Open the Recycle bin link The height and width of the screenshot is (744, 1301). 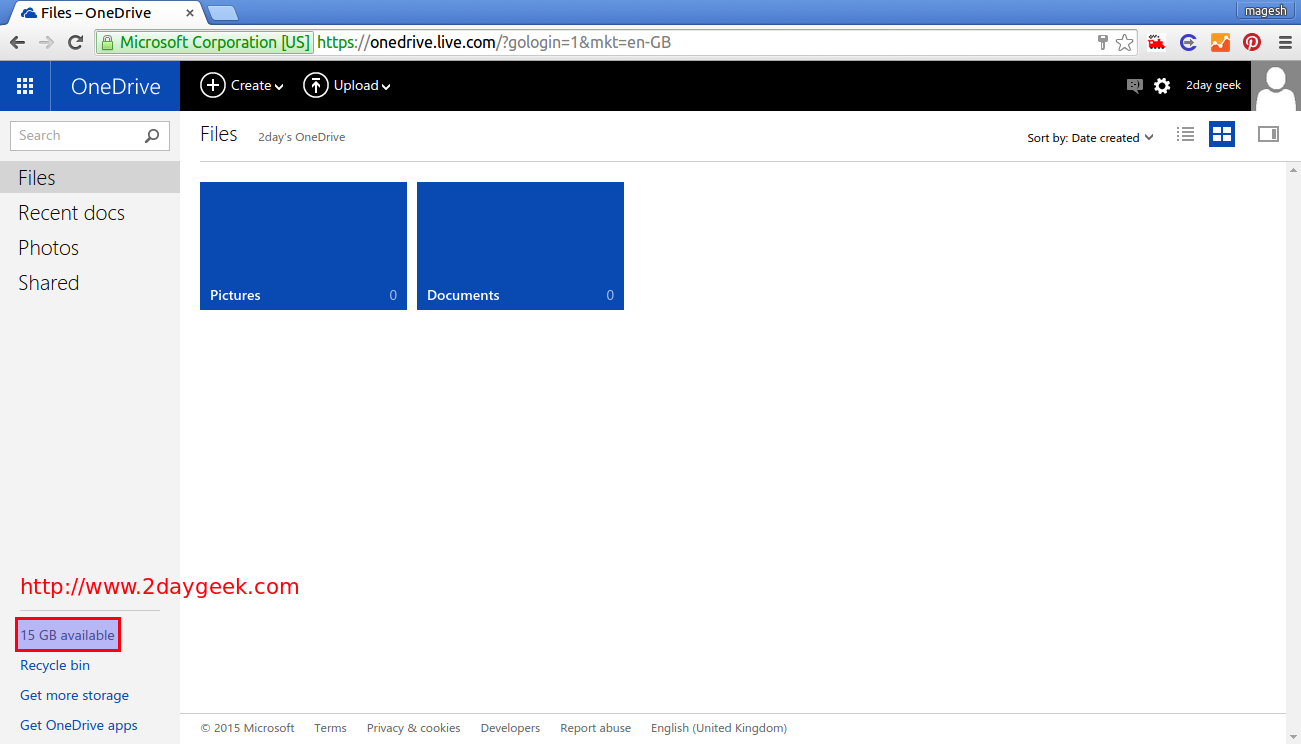coord(55,665)
